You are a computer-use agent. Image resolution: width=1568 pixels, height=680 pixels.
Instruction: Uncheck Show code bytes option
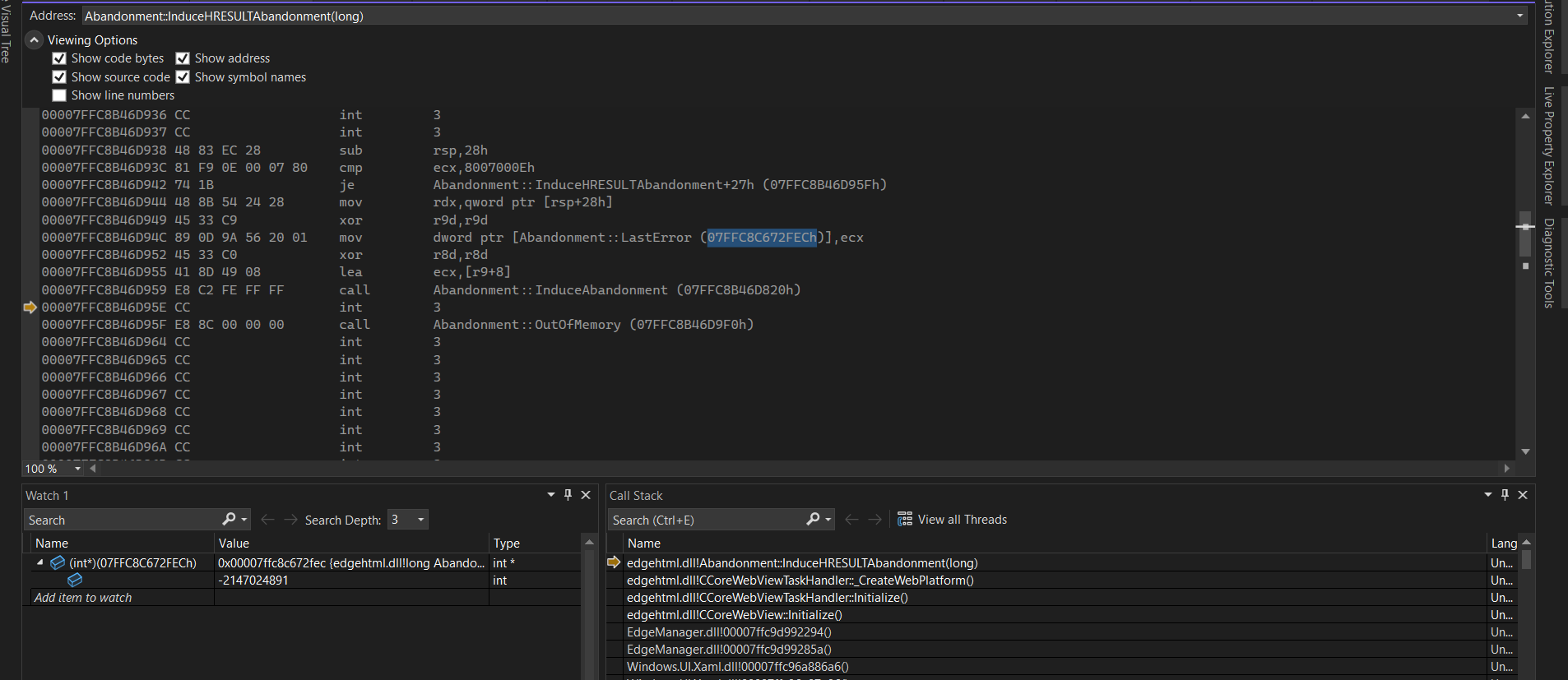point(59,58)
